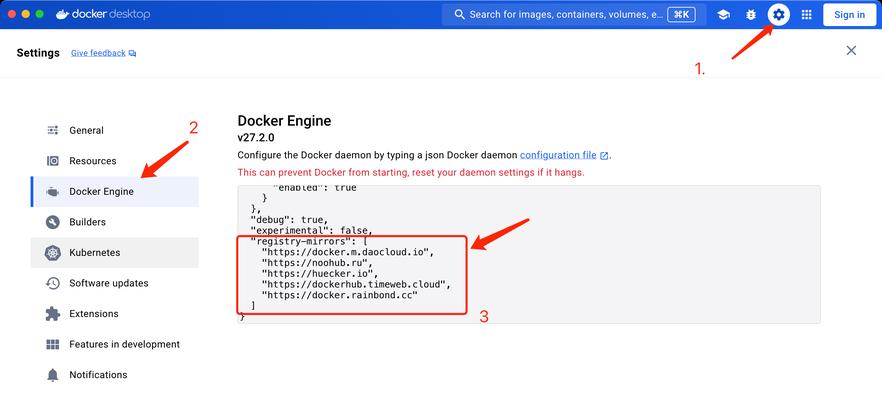Click the ⌘K shortcut badge
Image resolution: width=882 pixels, height=400 pixels.
pos(681,15)
